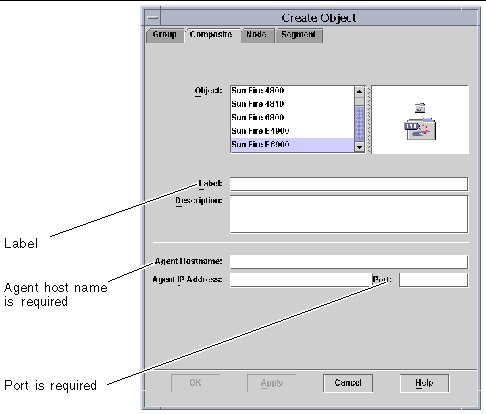
Task: Open the Node tab
Action: coord(257,35)
